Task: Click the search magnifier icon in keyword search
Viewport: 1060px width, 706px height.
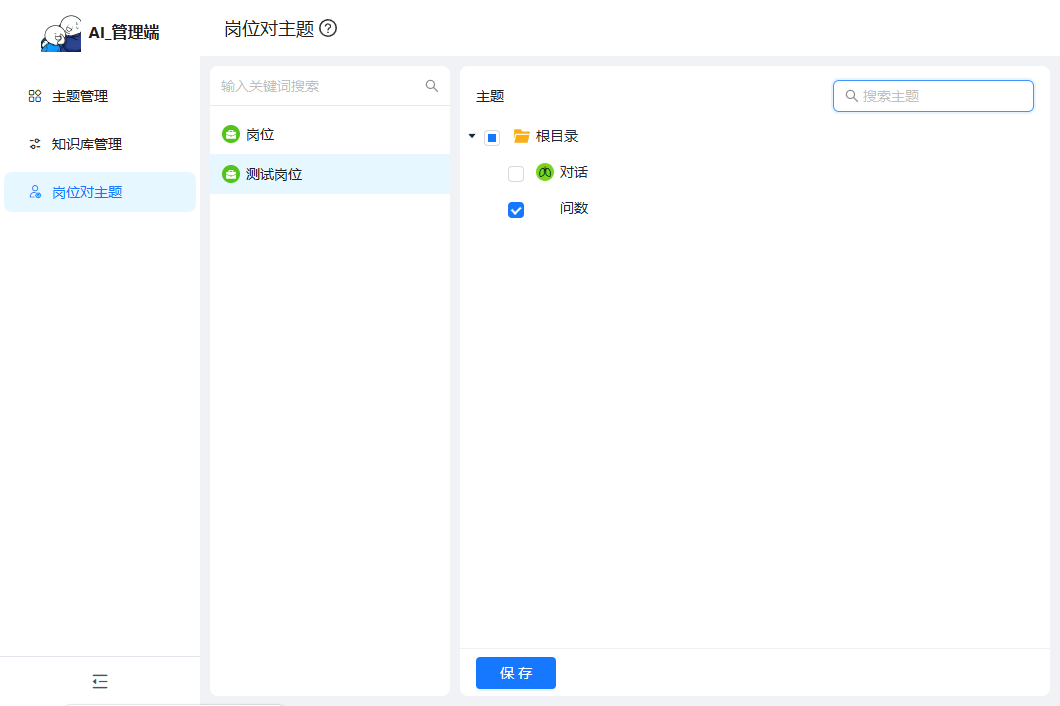Action: click(x=432, y=86)
